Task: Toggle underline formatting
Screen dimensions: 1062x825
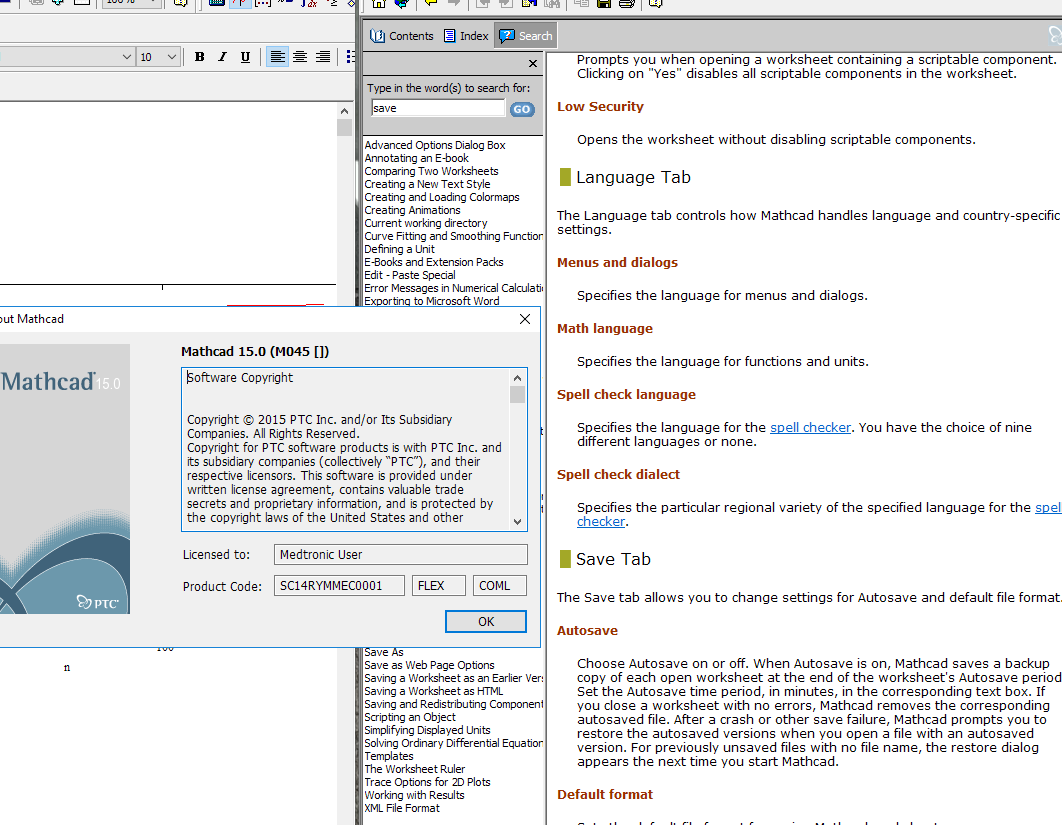Action: 245,57
